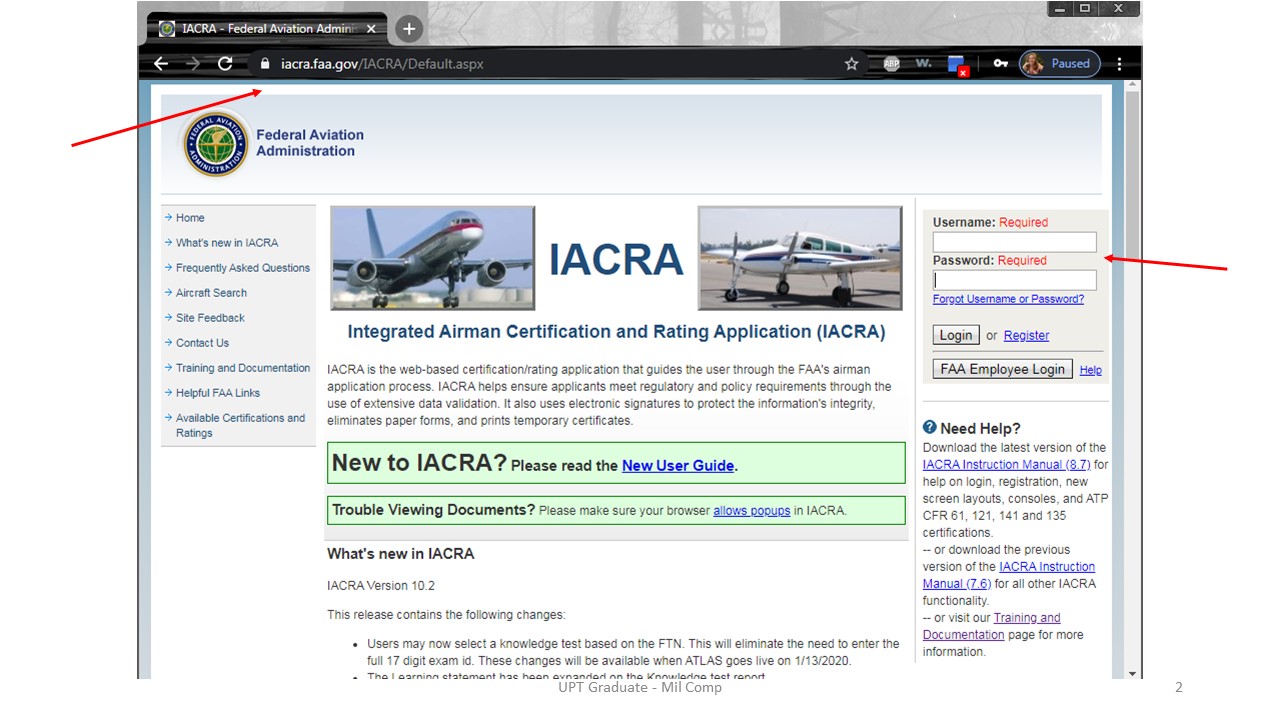Viewport: 1280px width, 720px height.
Task: Click the Federal Aviation Administration header text
Action: click(310, 143)
